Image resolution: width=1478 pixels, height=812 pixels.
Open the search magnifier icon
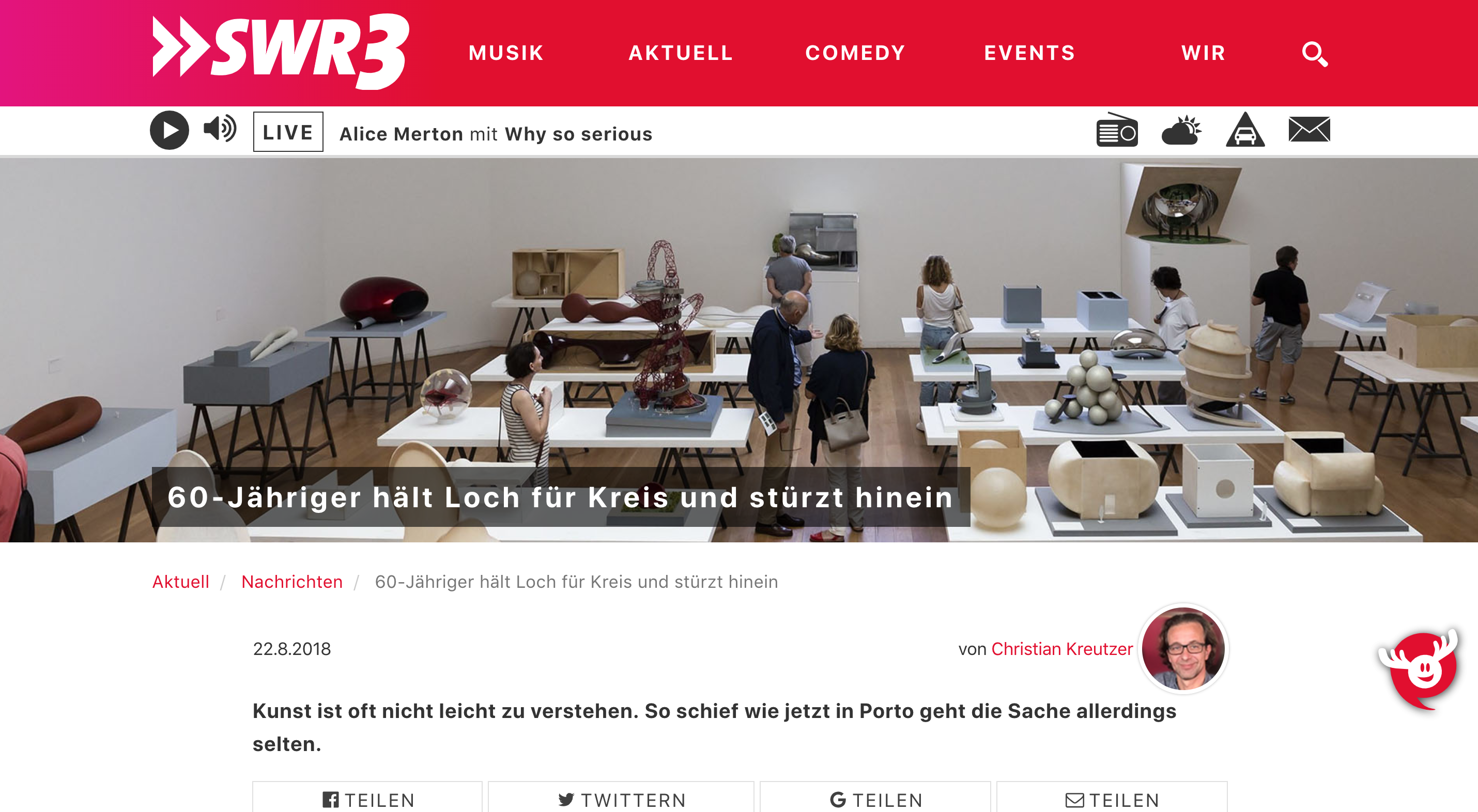[x=1315, y=54]
